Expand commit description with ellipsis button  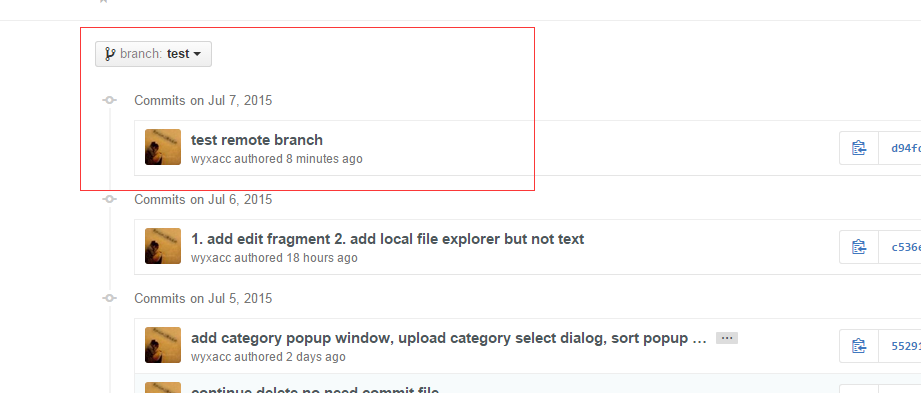pyautogui.click(x=727, y=338)
